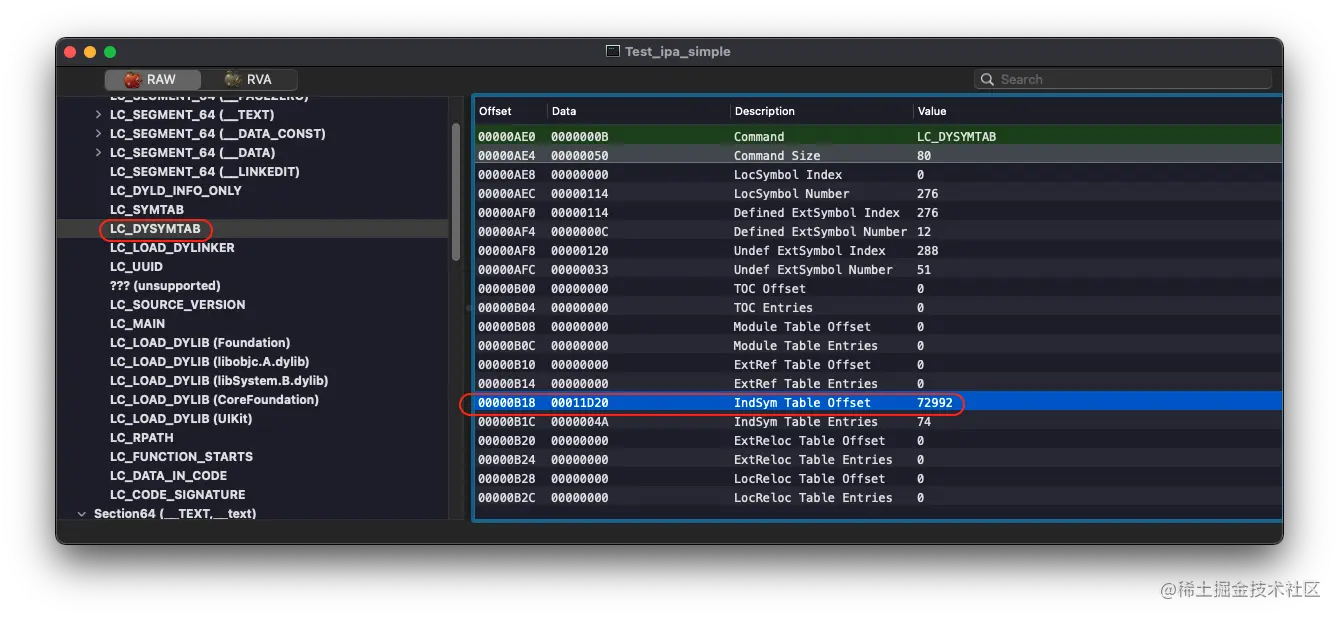The image size is (1339, 618).
Task: Select LocReloc Table Entries row
Action: click(878, 497)
